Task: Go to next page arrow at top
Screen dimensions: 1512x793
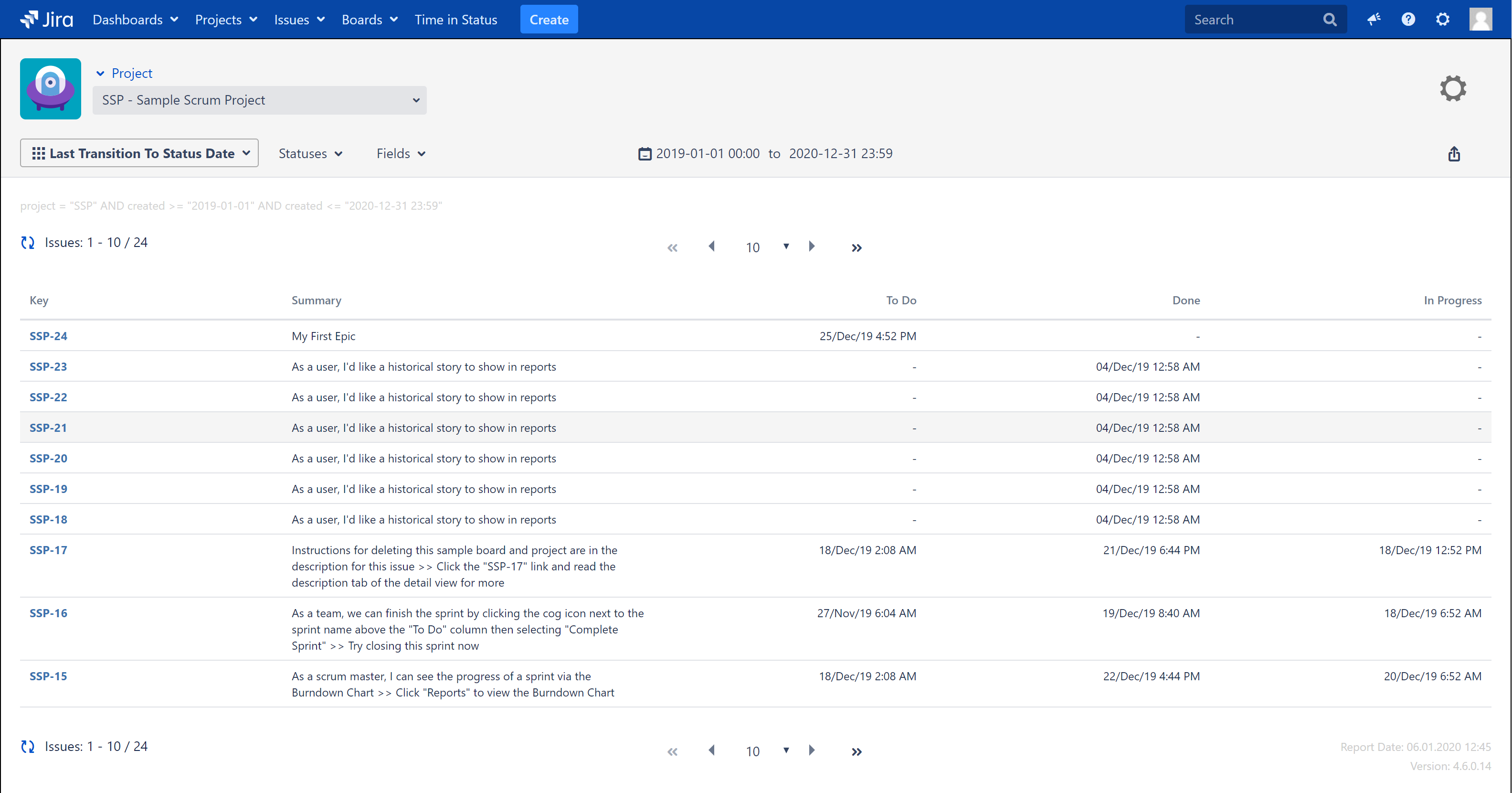Action: [x=812, y=246]
